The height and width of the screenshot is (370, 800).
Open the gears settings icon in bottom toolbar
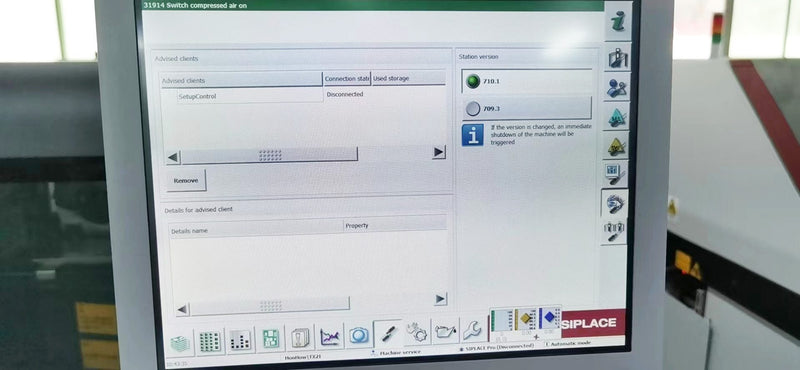(x=417, y=332)
